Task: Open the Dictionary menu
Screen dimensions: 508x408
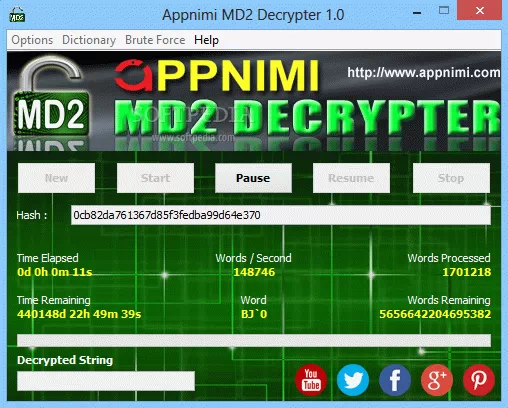Action: pyautogui.click(x=89, y=40)
